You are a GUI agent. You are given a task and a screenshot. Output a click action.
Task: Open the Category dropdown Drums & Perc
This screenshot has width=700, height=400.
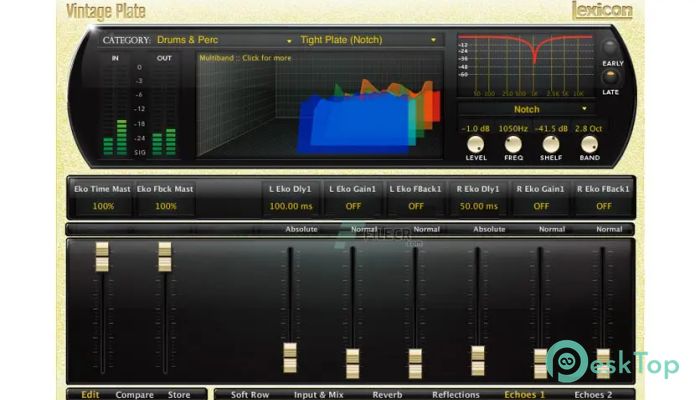[x=223, y=40]
